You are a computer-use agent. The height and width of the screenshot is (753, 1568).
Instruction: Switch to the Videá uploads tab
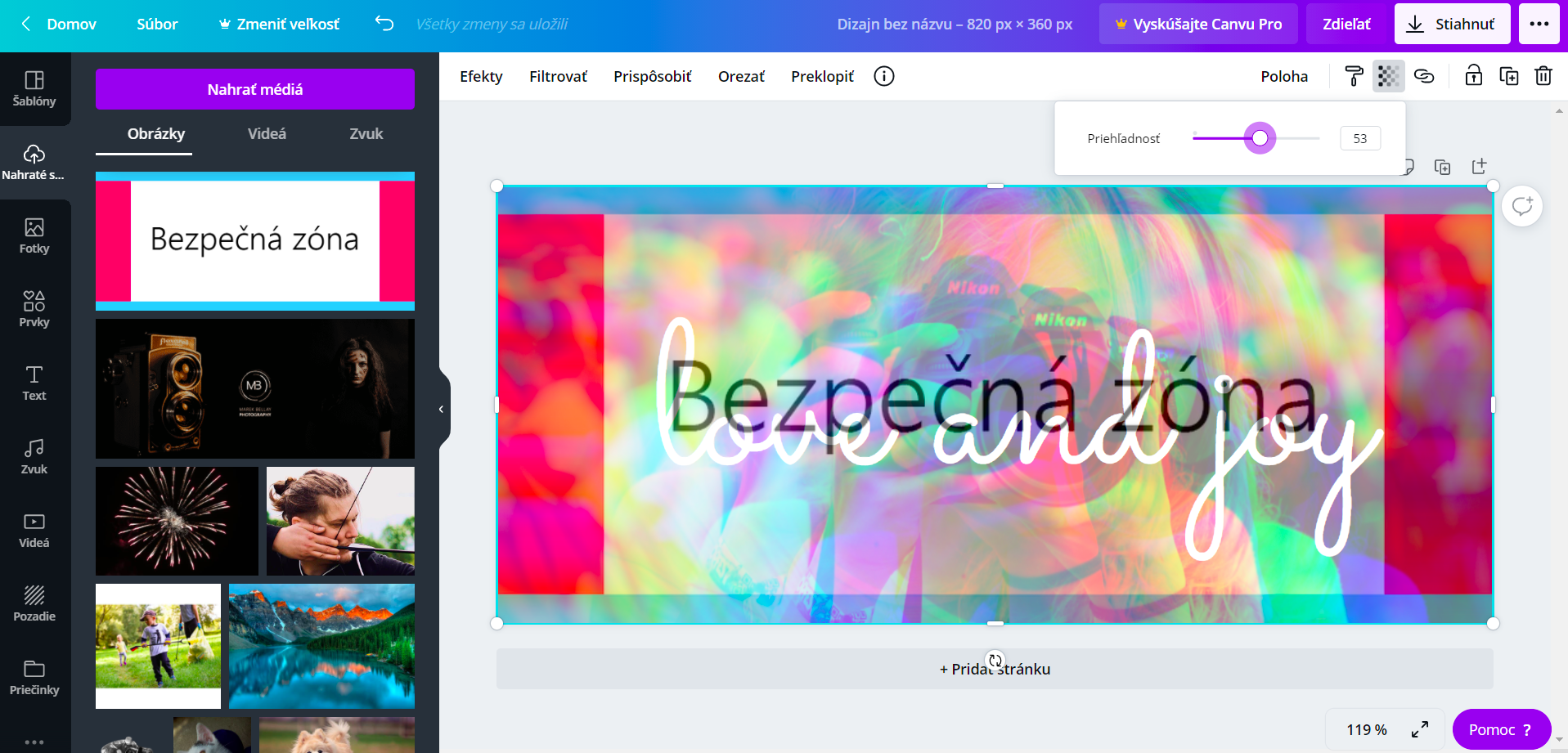click(267, 134)
